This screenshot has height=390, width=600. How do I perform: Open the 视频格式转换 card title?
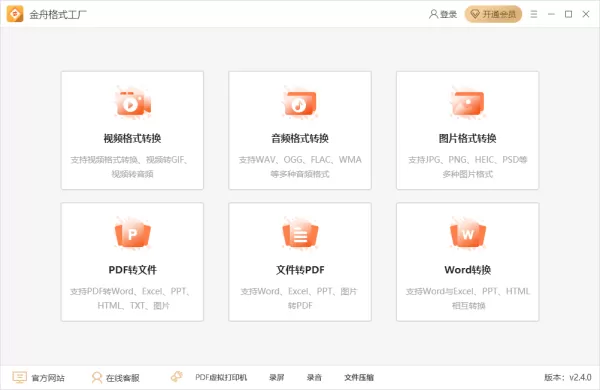132,138
